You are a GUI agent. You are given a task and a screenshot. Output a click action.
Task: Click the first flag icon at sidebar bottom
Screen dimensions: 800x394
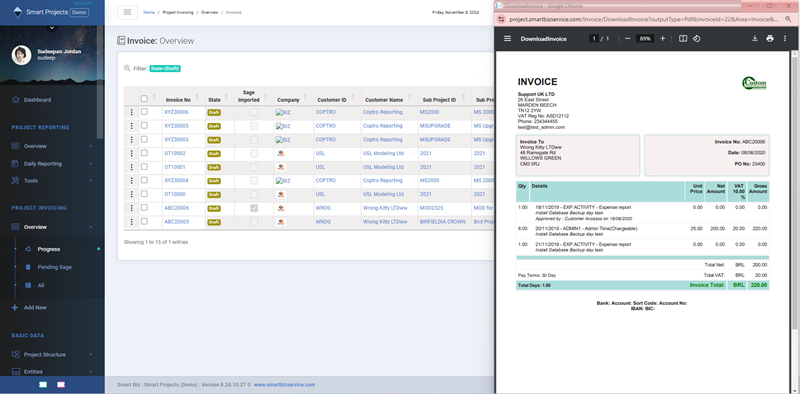43,385
